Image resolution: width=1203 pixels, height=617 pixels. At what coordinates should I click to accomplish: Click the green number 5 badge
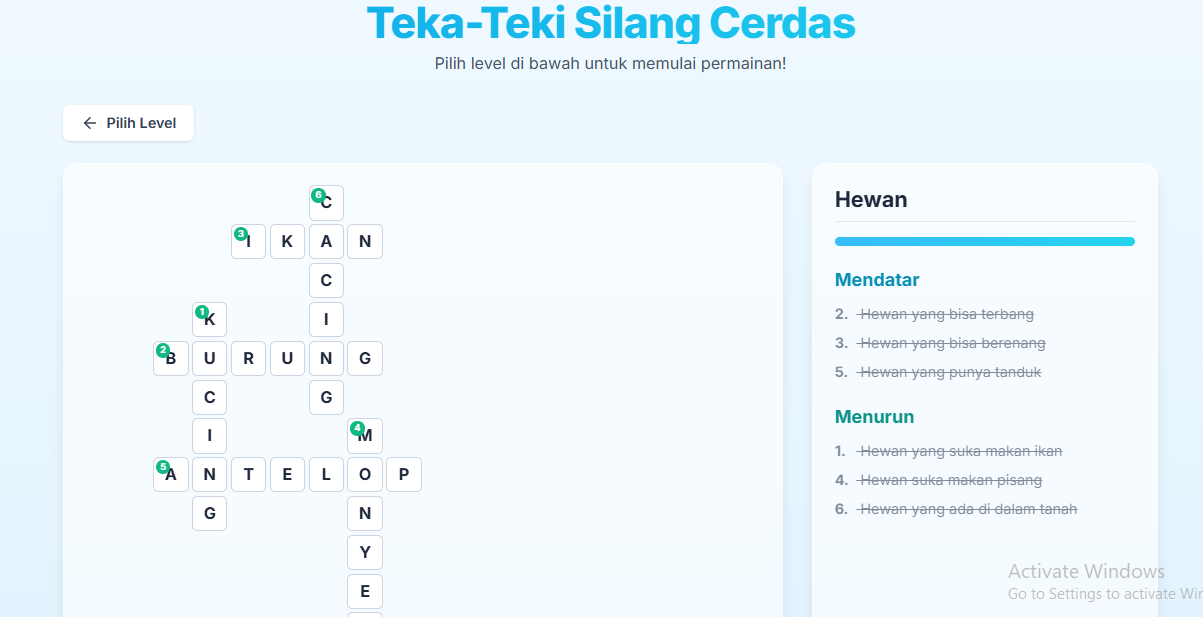pyautogui.click(x=162, y=467)
